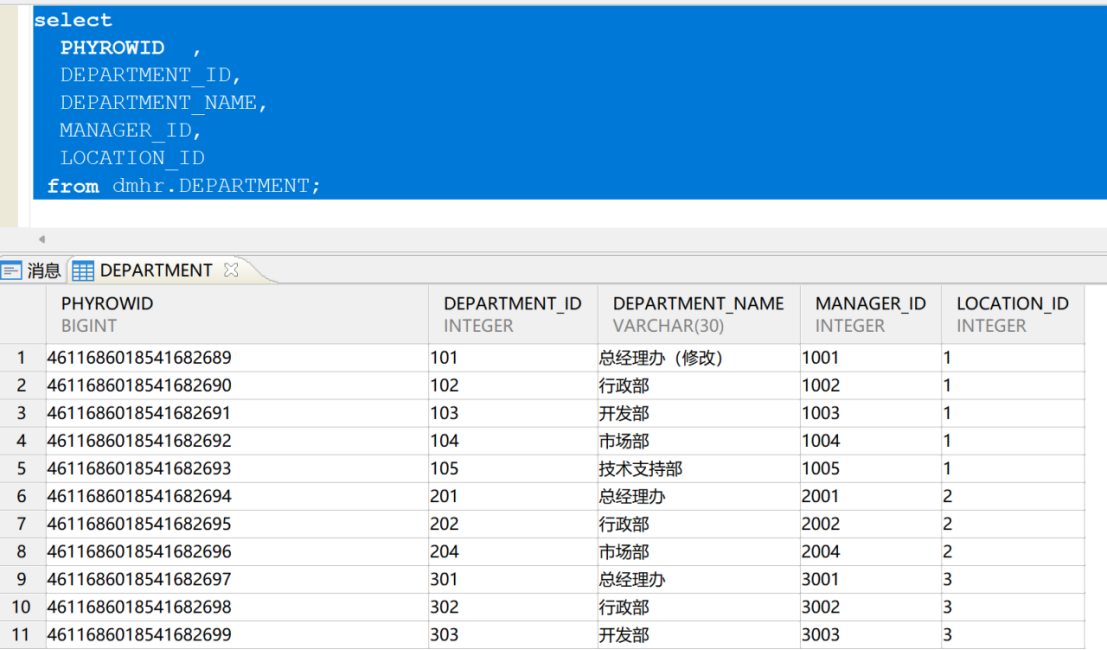
Task: Click MANAGER_ID cell 3003
Action: click(870, 634)
